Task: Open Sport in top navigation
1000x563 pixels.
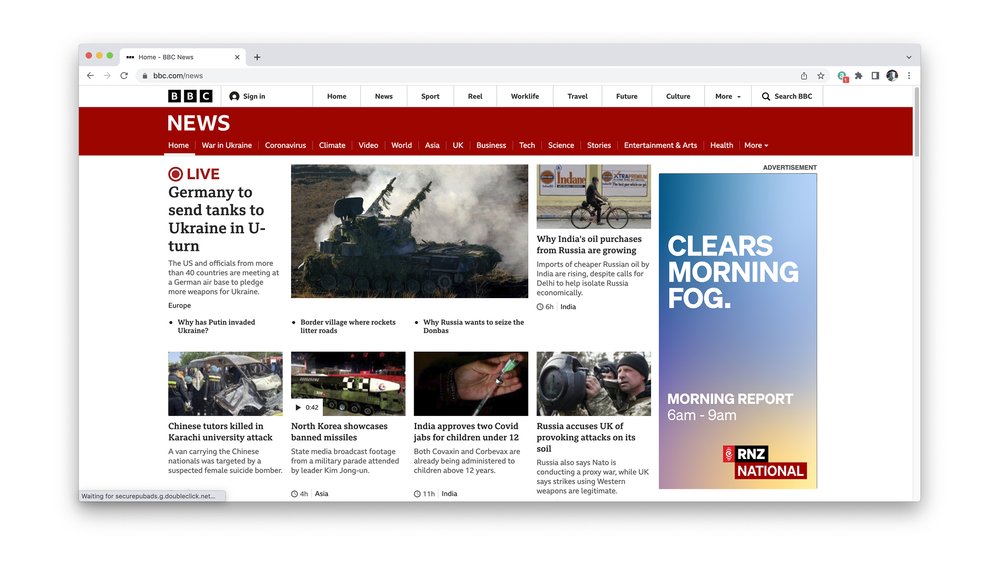Action: [430, 96]
